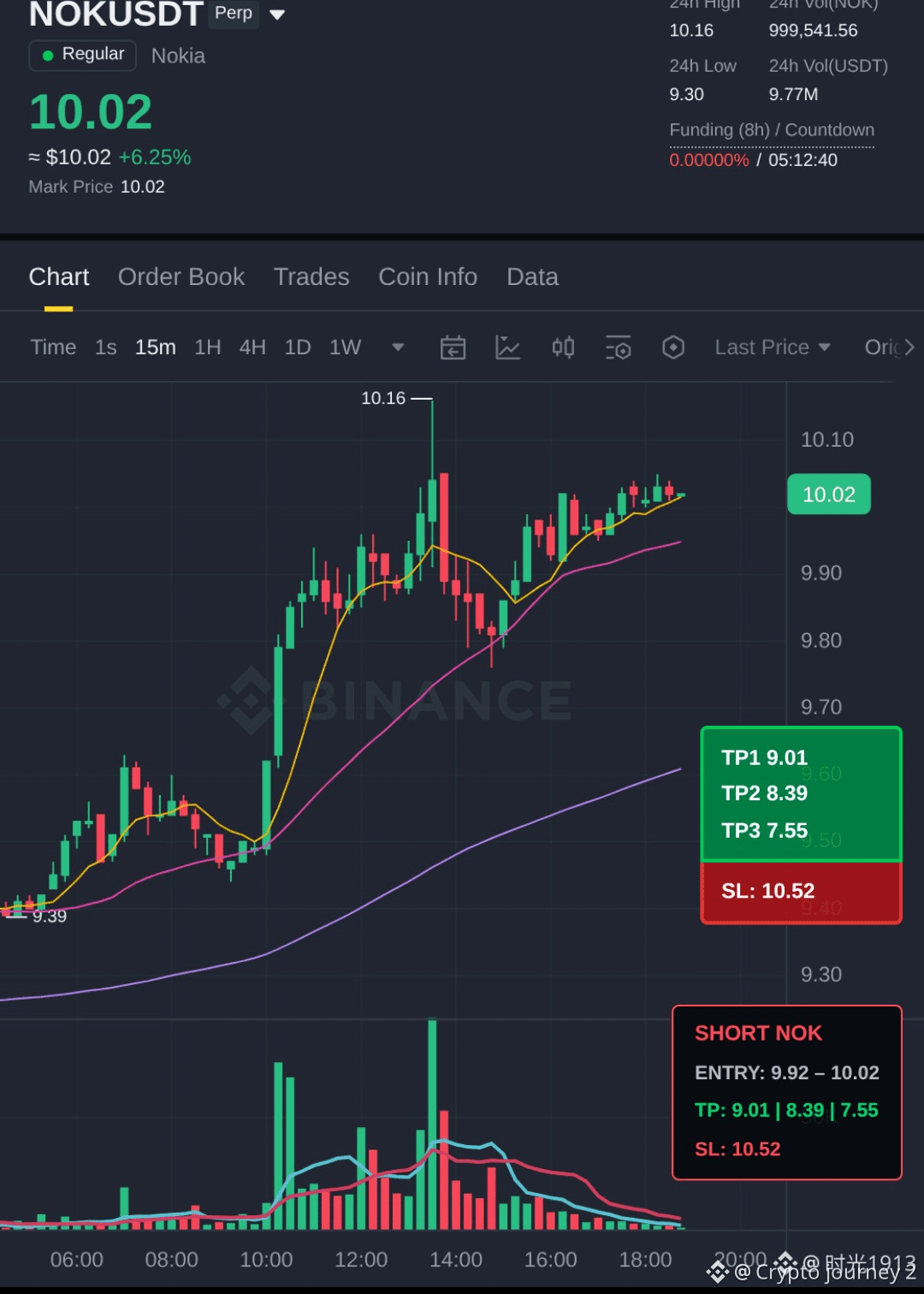Image resolution: width=924 pixels, height=1294 pixels.
Task: Switch timeframe to 1H
Action: coord(208,347)
